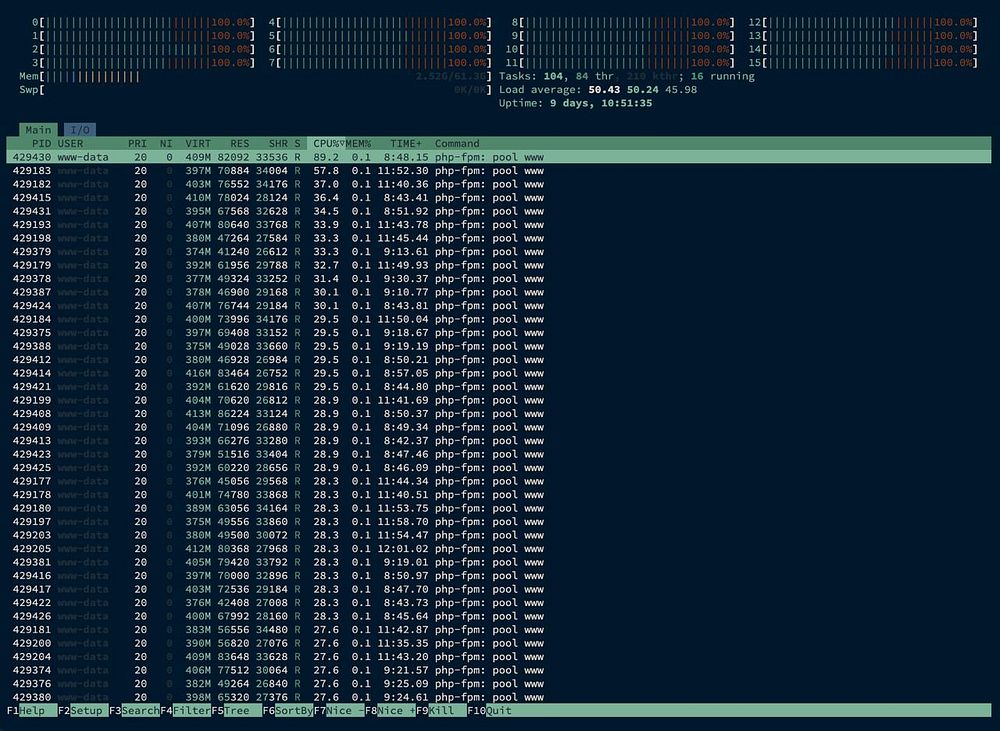Select process row PID 429376

click(x=499, y=684)
